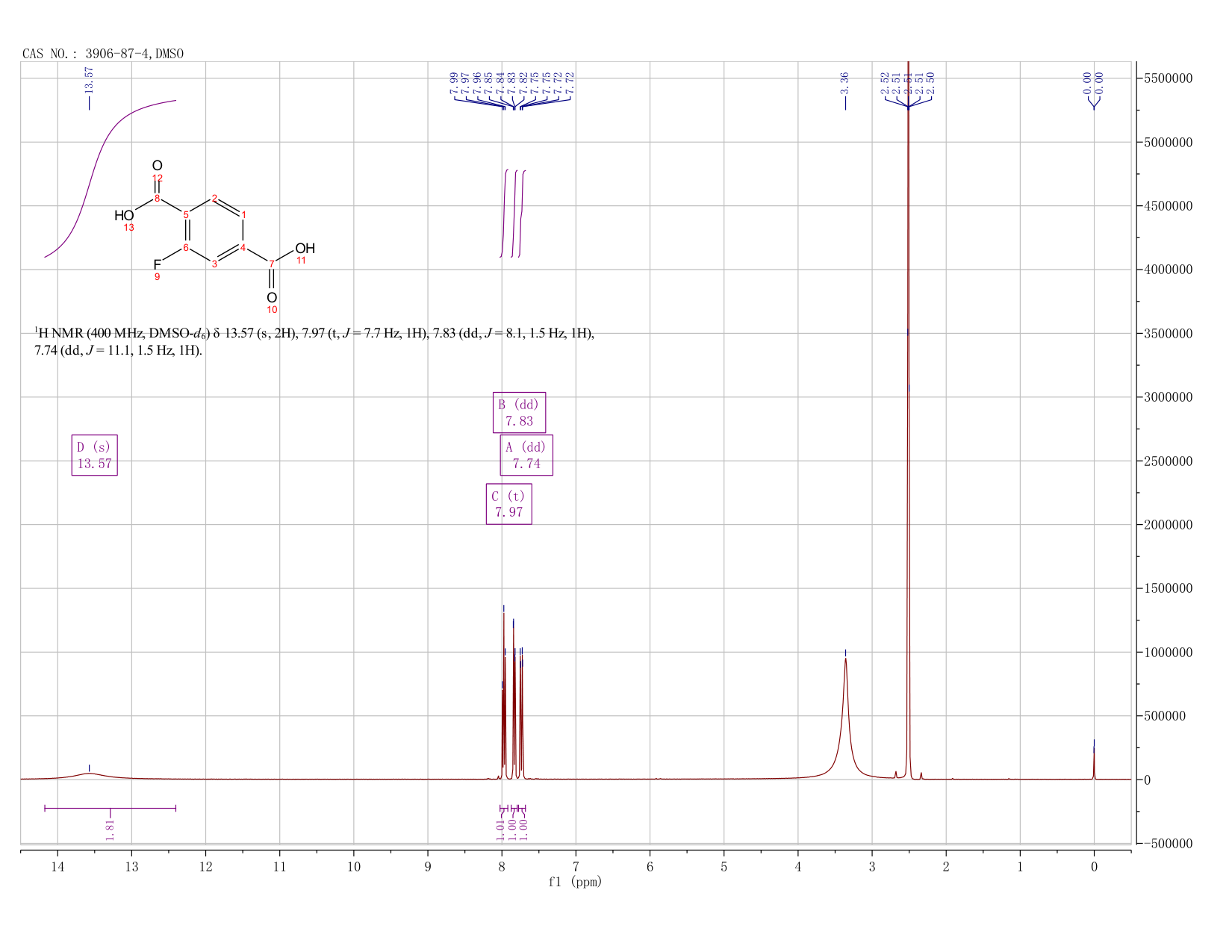Click the 8 ppm axis tick label

click(x=502, y=866)
